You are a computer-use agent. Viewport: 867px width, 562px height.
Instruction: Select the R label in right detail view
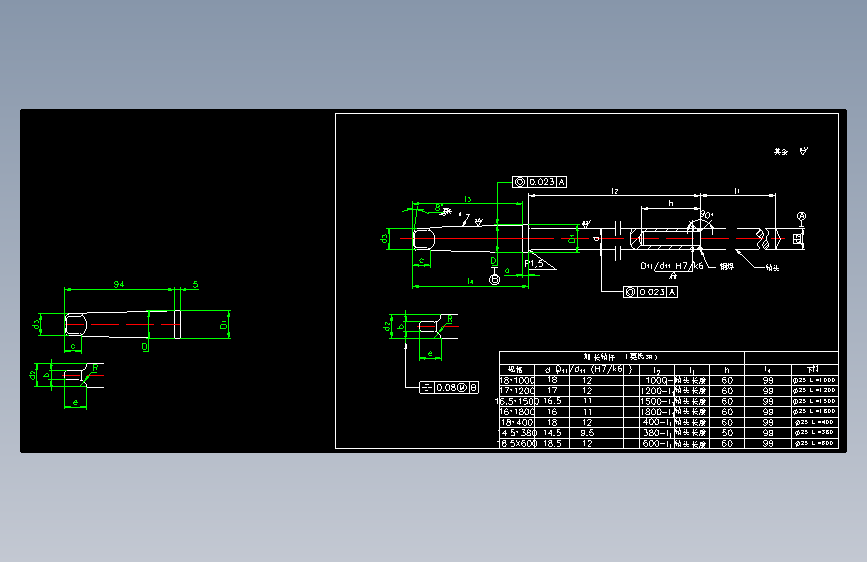pyautogui.click(x=450, y=319)
